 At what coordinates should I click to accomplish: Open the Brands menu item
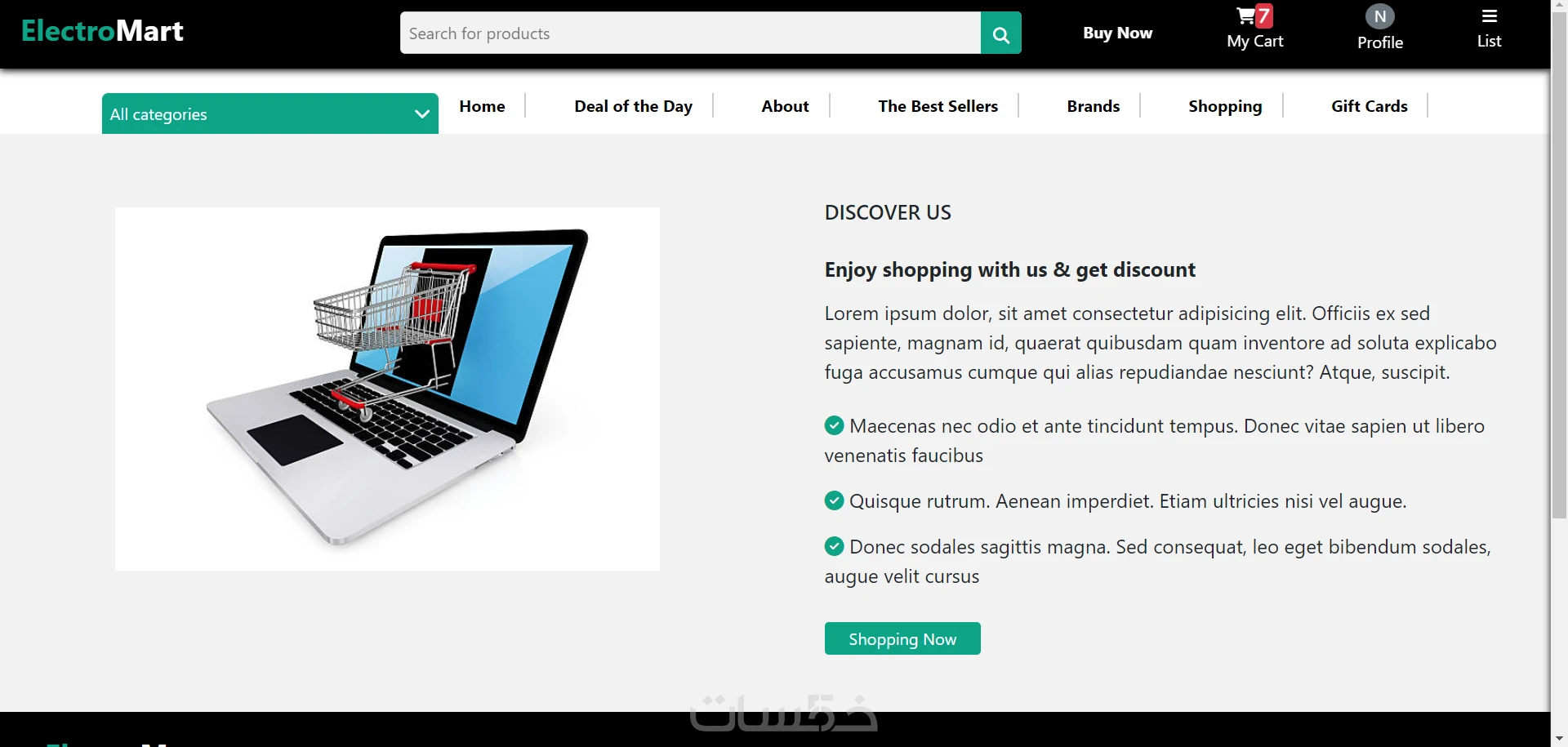point(1093,106)
